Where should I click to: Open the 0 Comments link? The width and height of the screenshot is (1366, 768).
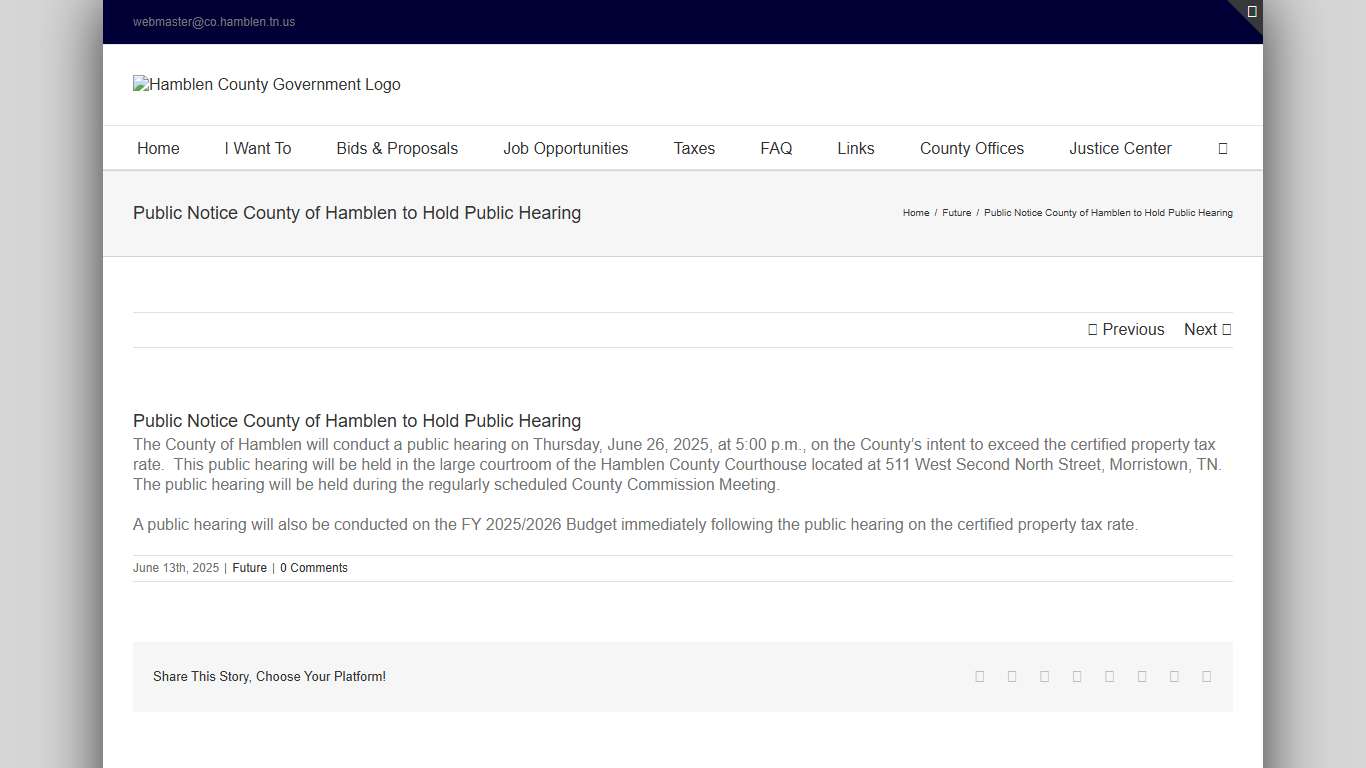click(x=313, y=567)
